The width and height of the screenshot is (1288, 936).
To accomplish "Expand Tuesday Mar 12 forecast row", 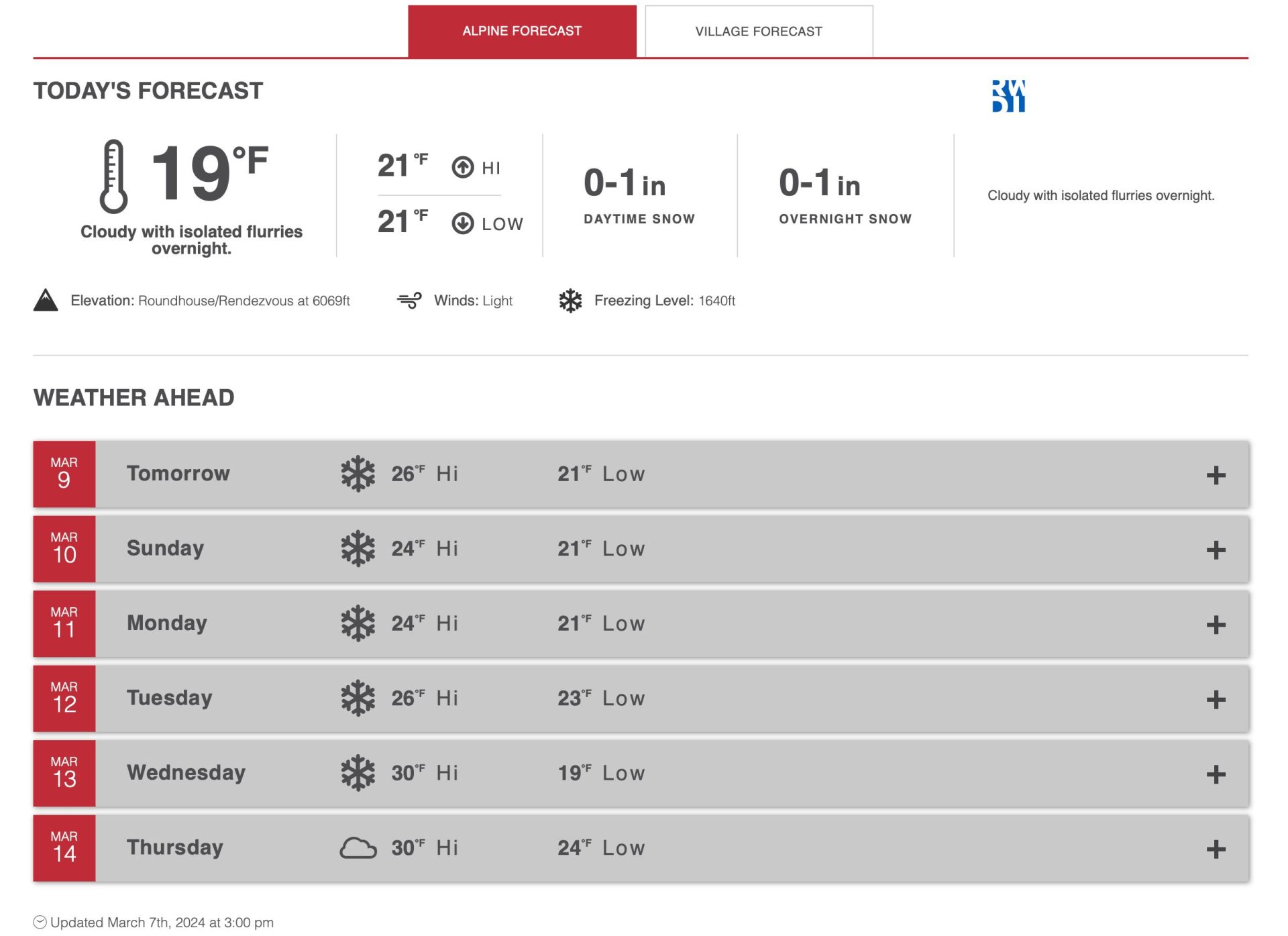I will point(1216,700).
